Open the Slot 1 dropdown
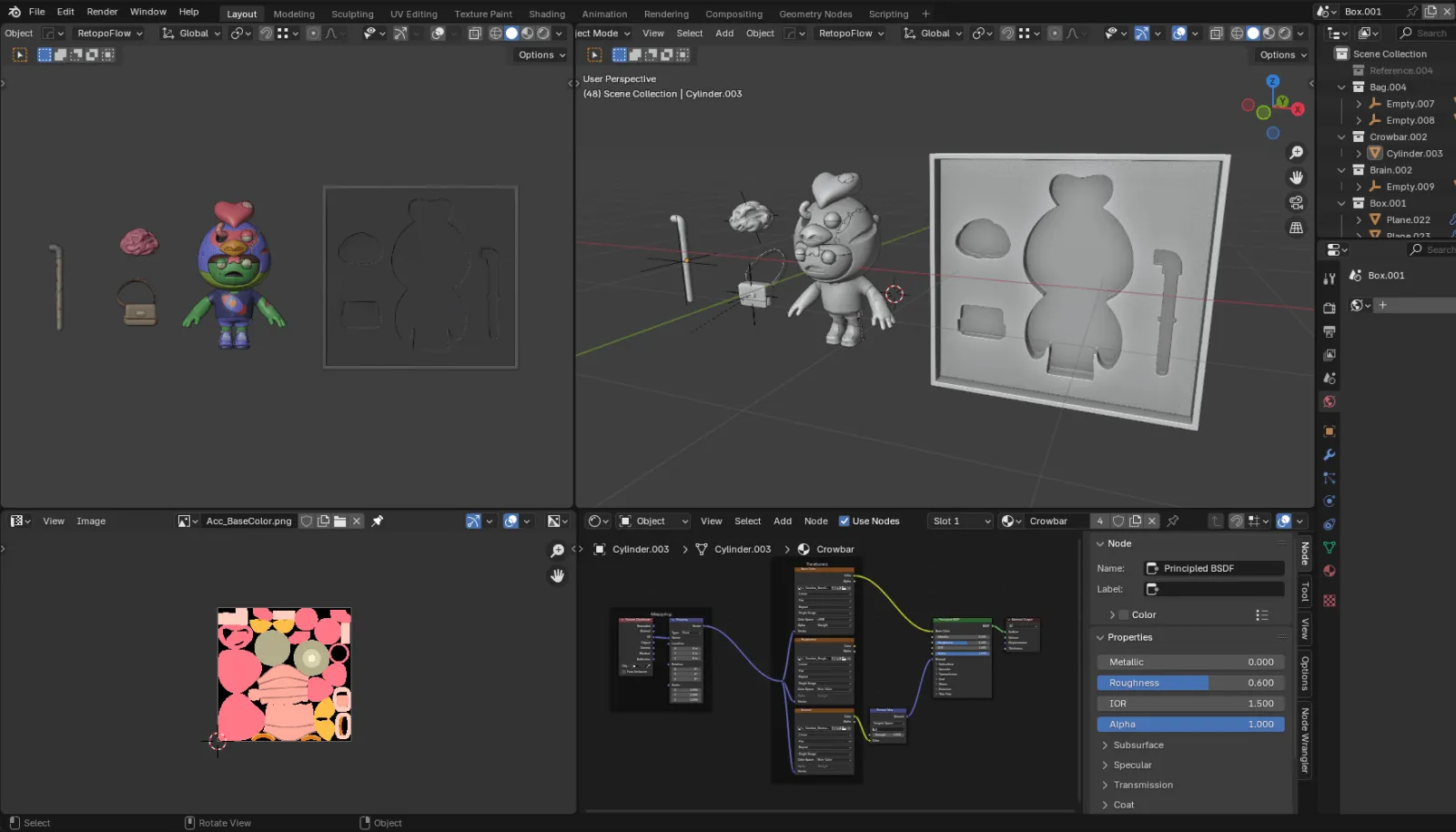The height and width of the screenshot is (832, 1456). click(960, 521)
